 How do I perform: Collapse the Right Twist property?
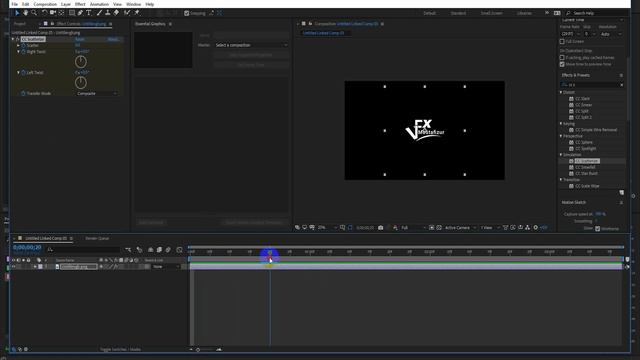point(18,52)
